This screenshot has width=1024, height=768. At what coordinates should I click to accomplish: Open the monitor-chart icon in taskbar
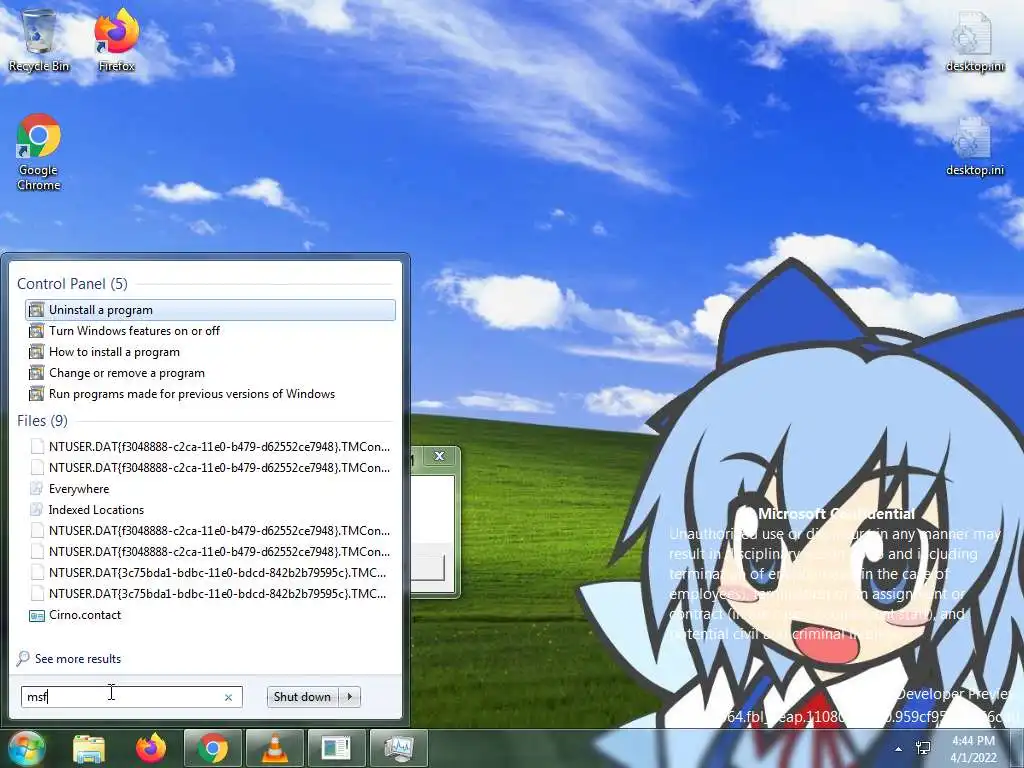click(399, 748)
